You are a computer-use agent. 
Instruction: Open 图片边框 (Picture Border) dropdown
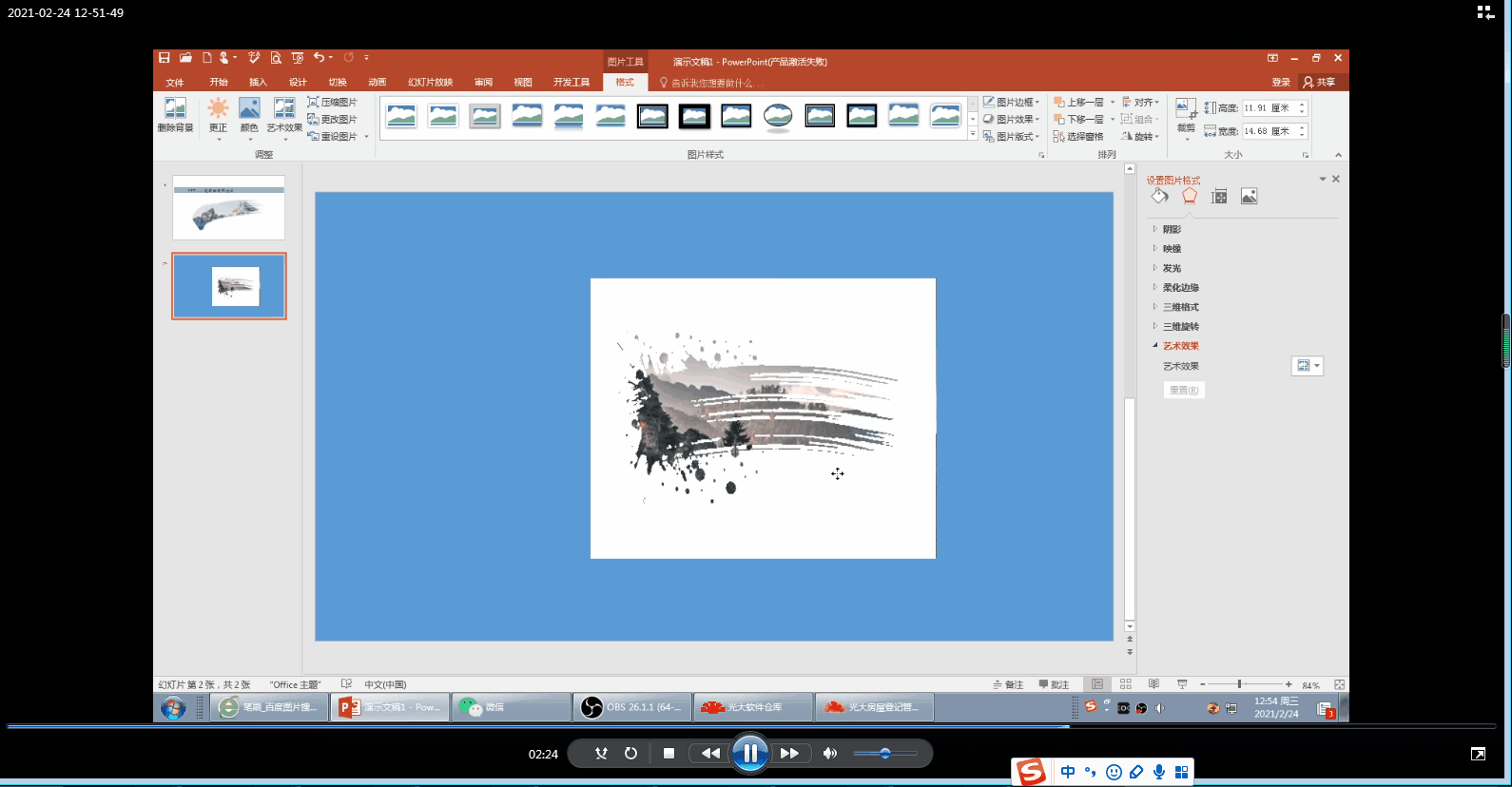click(x=1011, y=102)
